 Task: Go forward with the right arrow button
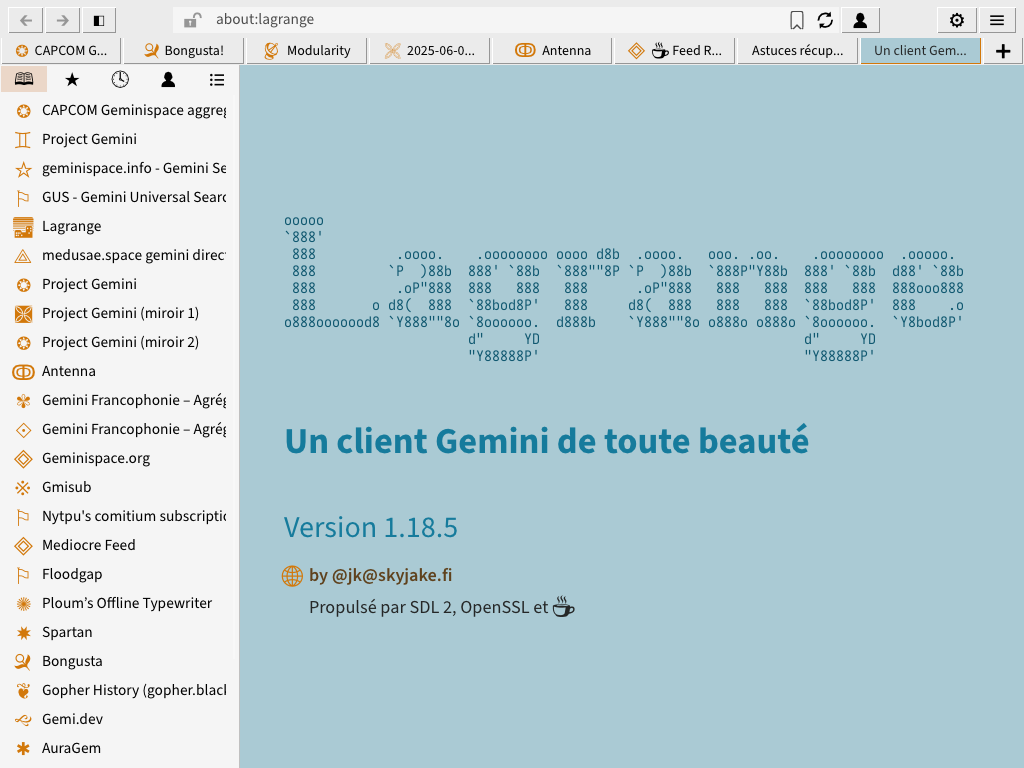(62, 20)
